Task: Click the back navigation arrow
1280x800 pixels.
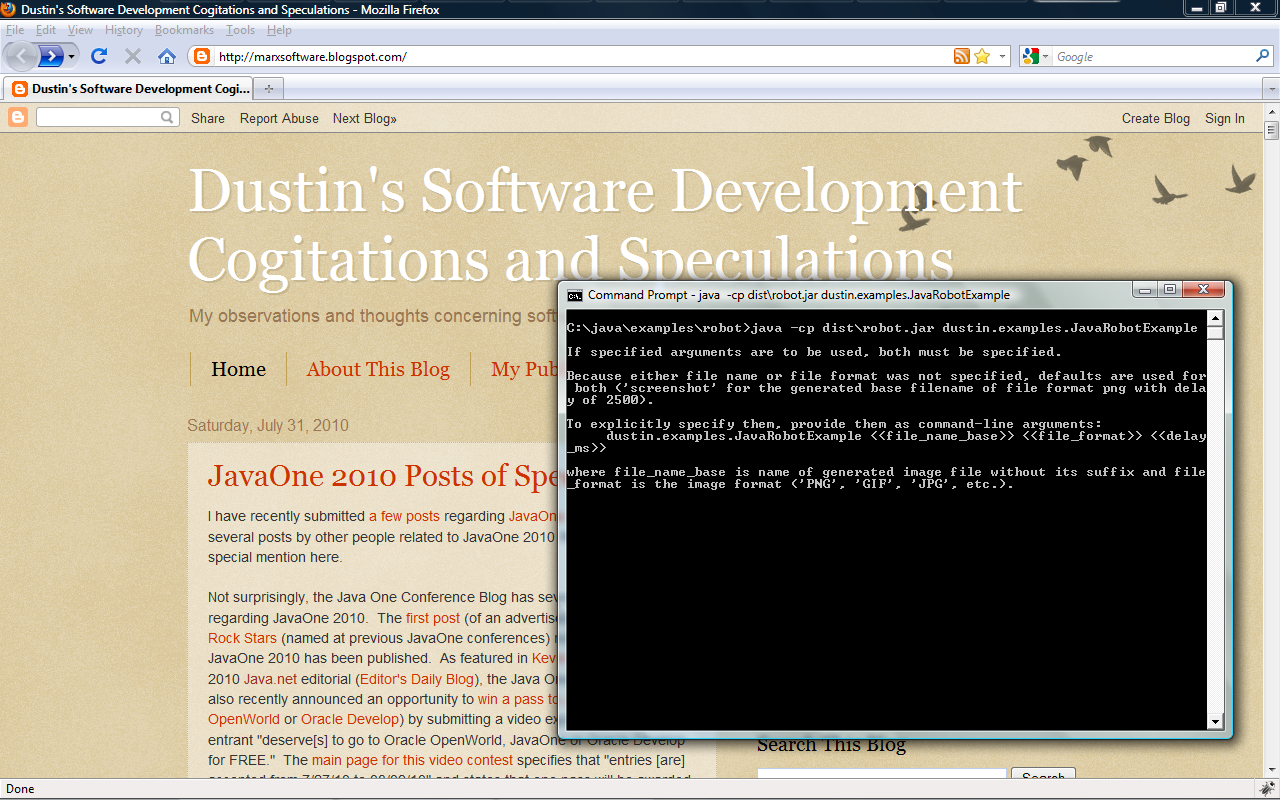Action: click(x=20, y=56)
